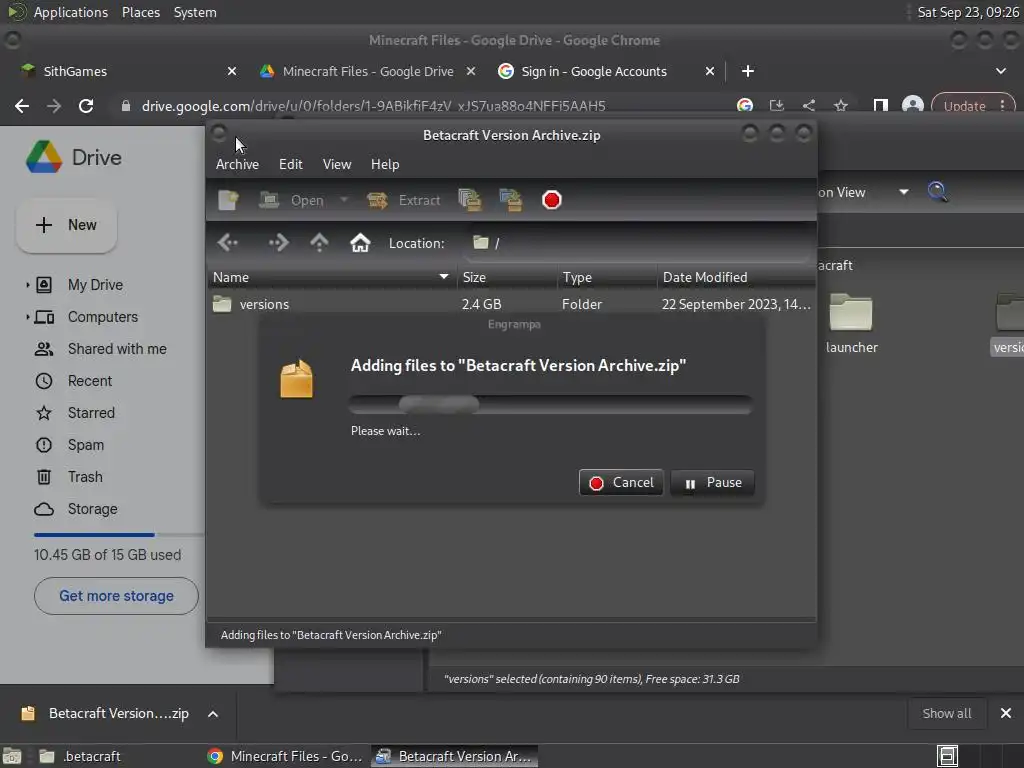Open the Chrome tab search chevron

[1000, 71]
